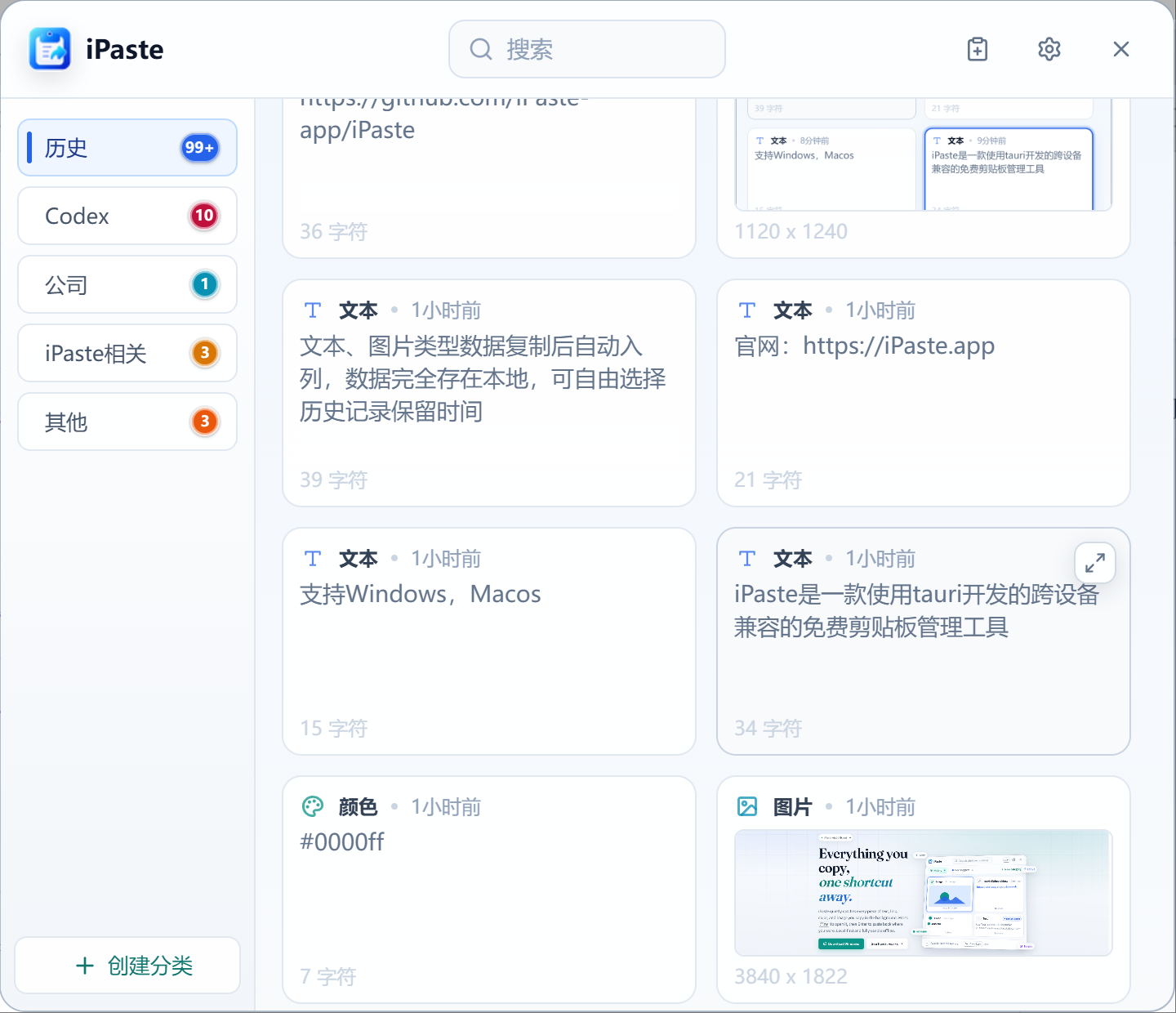Viewport: 1176px width, 1013px height.
Task: Click the 3 badge on 其他 category
Action: tap(204, 422)
